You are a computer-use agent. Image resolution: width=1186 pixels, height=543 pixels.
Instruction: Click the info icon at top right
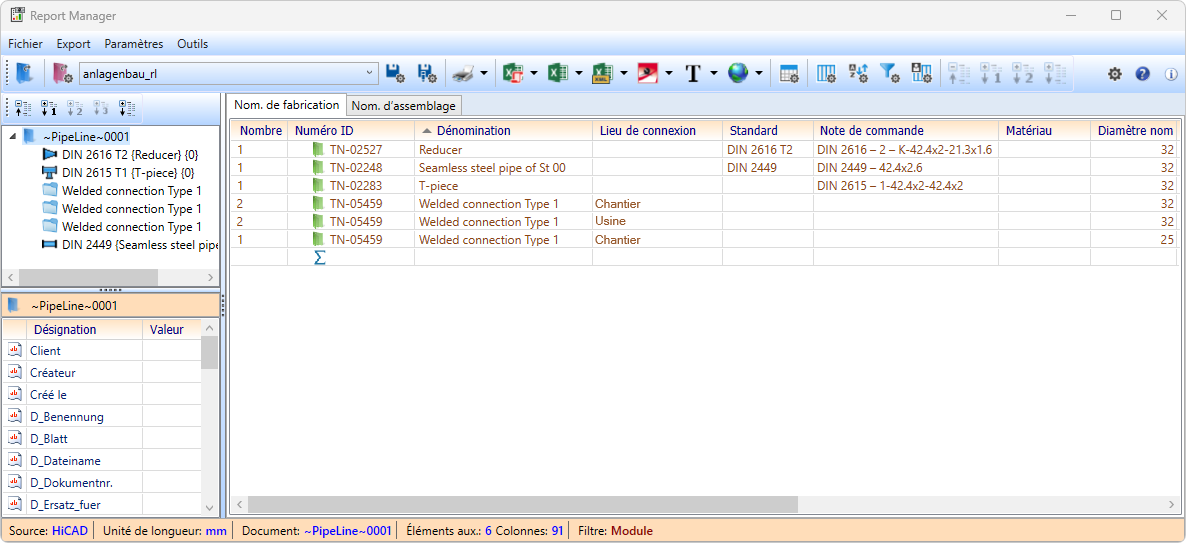click(x=1171, y=74)
